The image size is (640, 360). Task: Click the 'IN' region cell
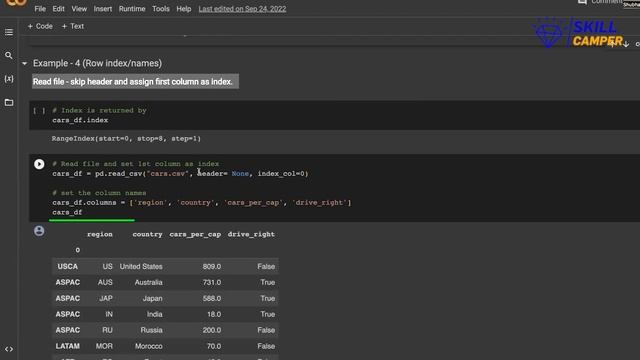[x=109, y=314]
